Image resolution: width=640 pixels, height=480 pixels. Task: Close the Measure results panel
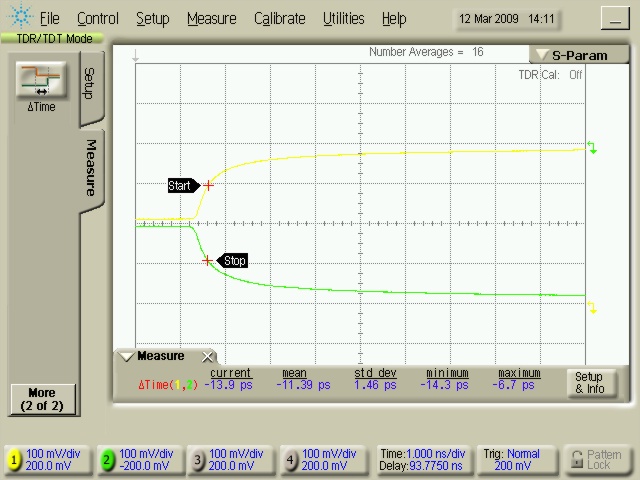coord(207,357)
